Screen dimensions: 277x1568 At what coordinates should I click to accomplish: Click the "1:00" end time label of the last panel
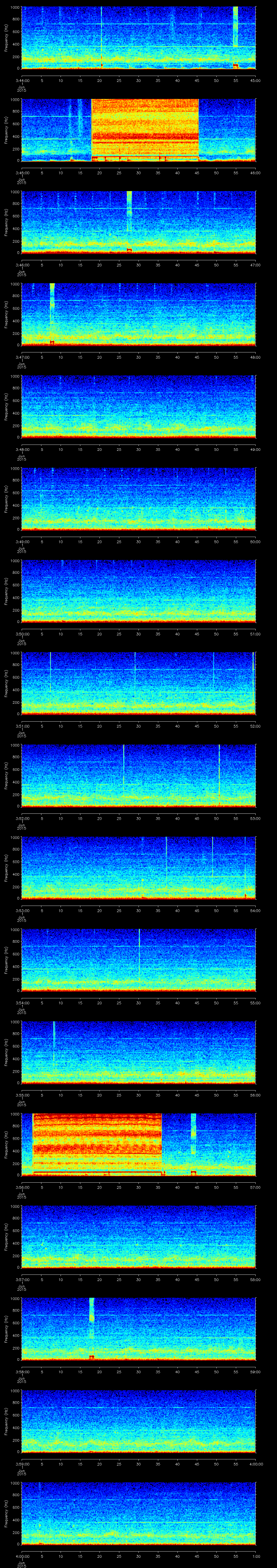pos(256,1556)
